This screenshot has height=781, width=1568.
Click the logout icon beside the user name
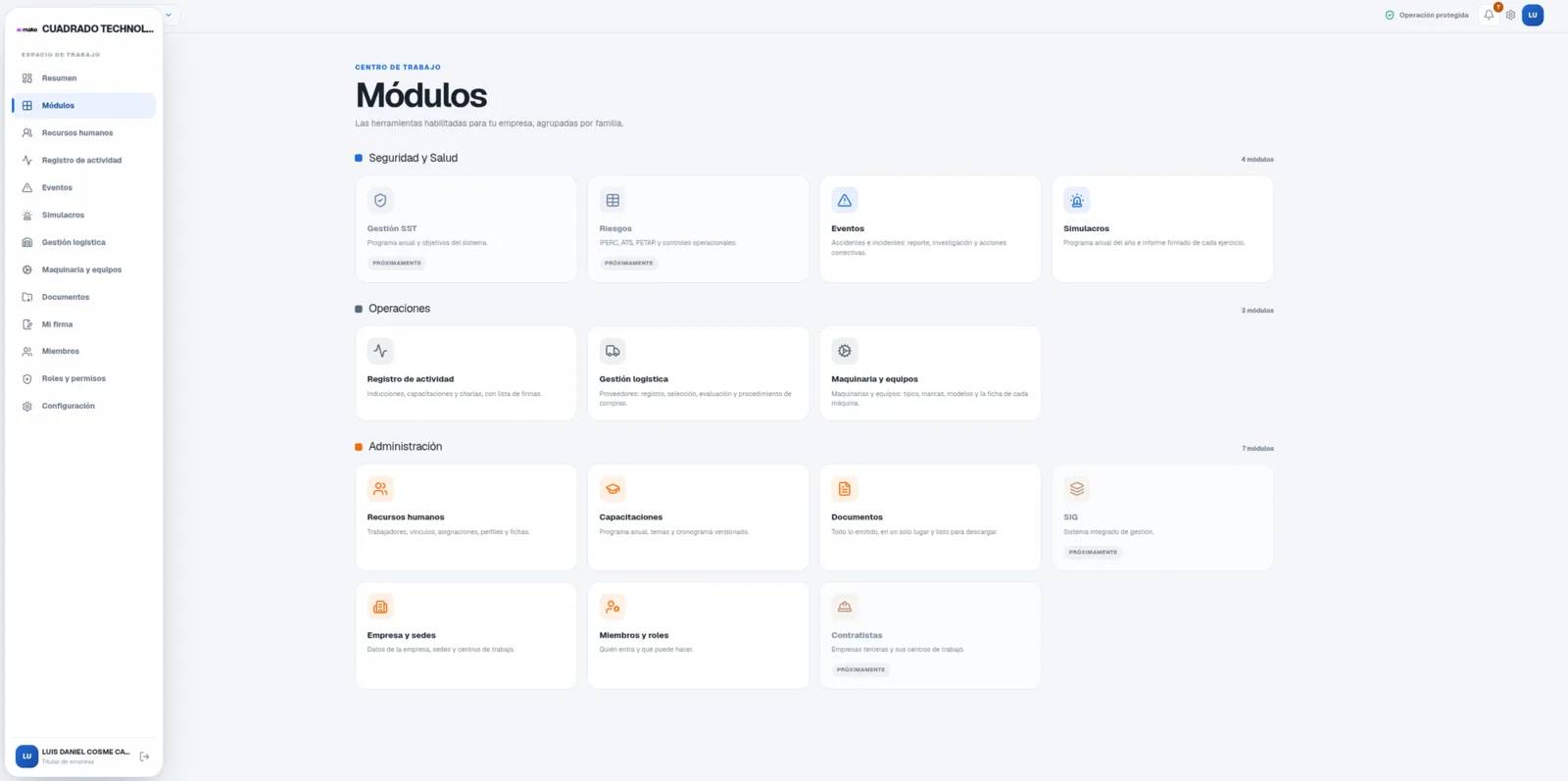tap(145, 757)
